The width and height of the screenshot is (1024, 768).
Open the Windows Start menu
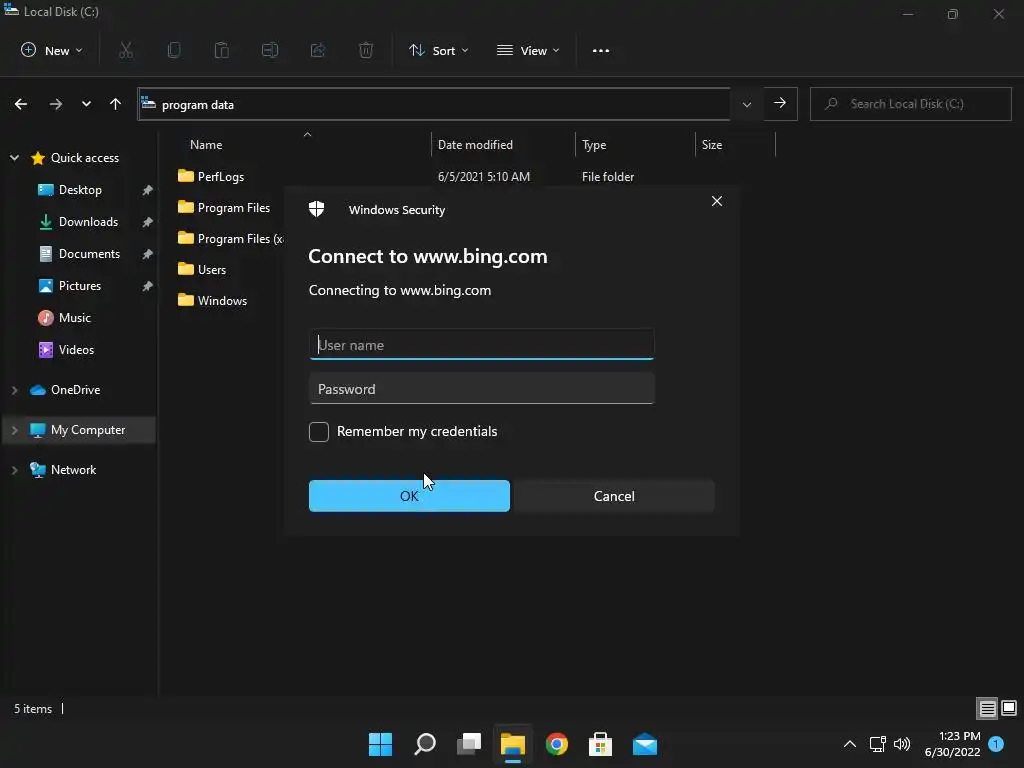(x=380, y=744)
